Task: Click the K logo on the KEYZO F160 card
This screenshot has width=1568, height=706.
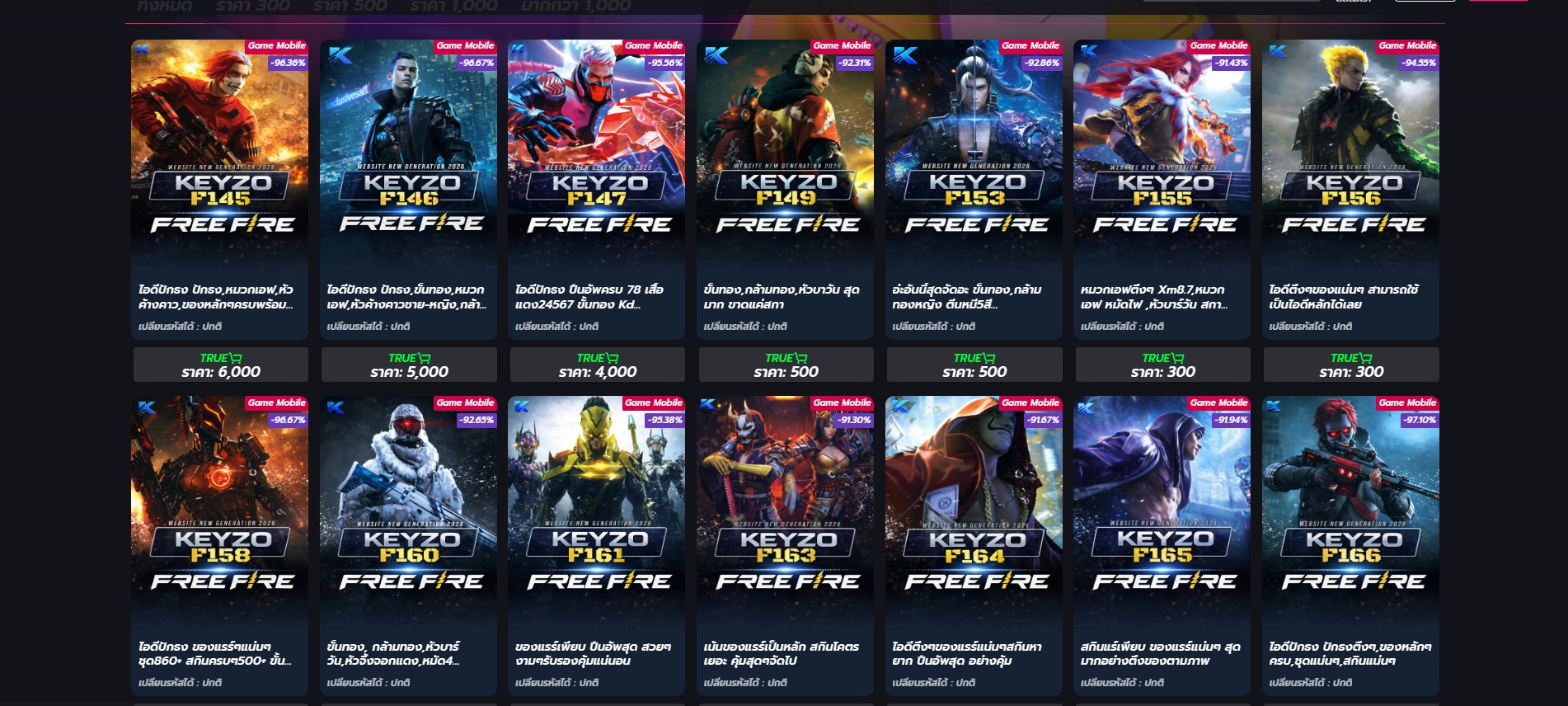Action: point(336,407)
